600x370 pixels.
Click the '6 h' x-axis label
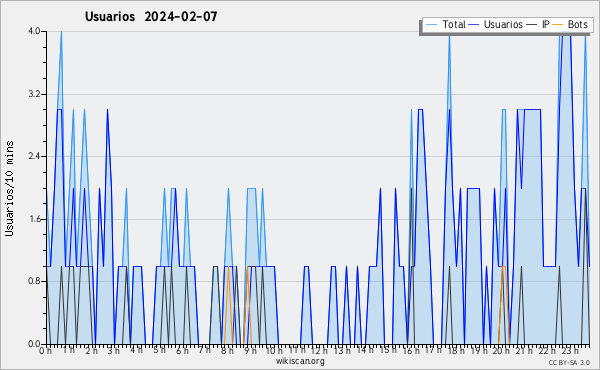click(182, 351)
